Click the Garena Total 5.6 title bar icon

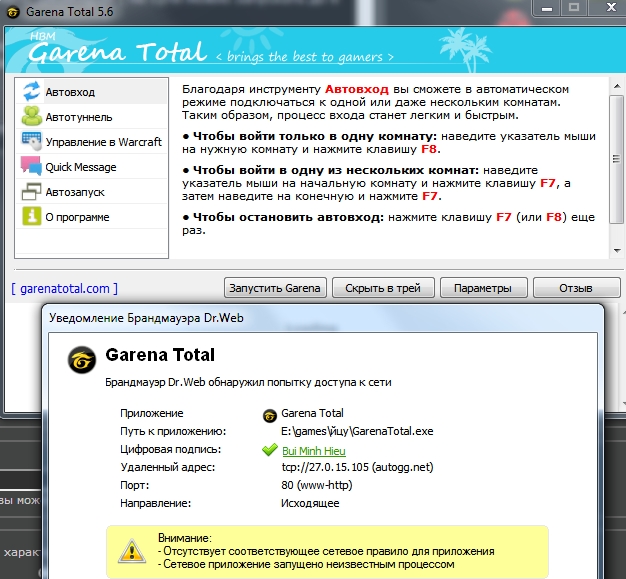(x=12, y=11)
